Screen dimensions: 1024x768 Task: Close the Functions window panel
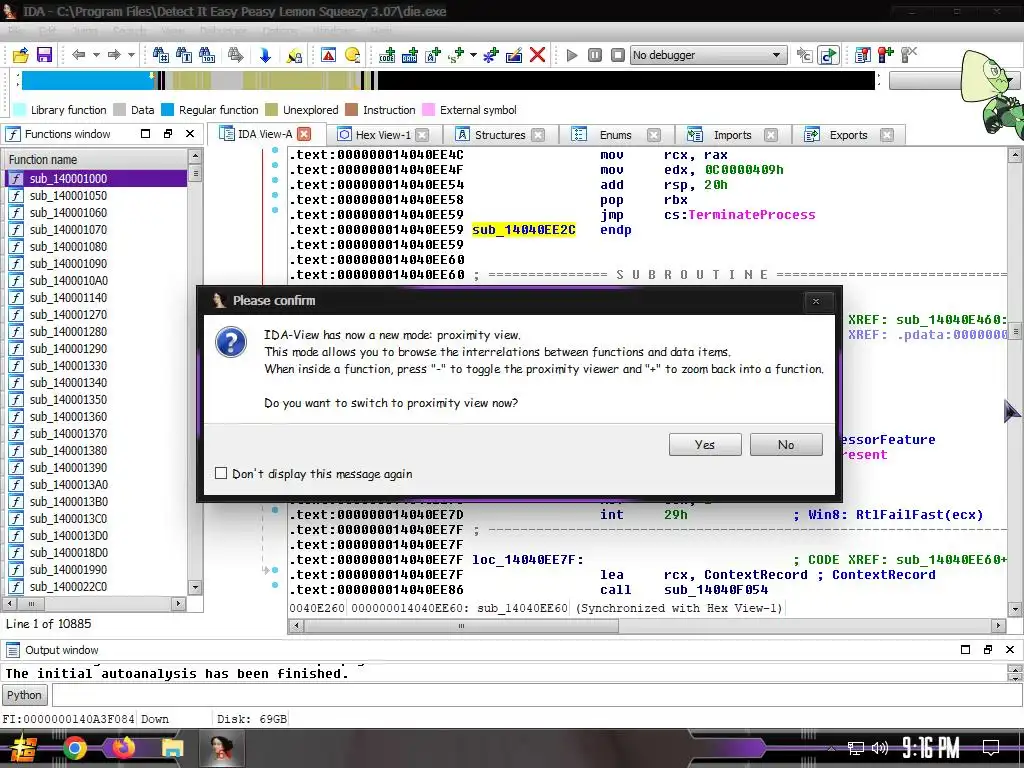click(190, 133)
